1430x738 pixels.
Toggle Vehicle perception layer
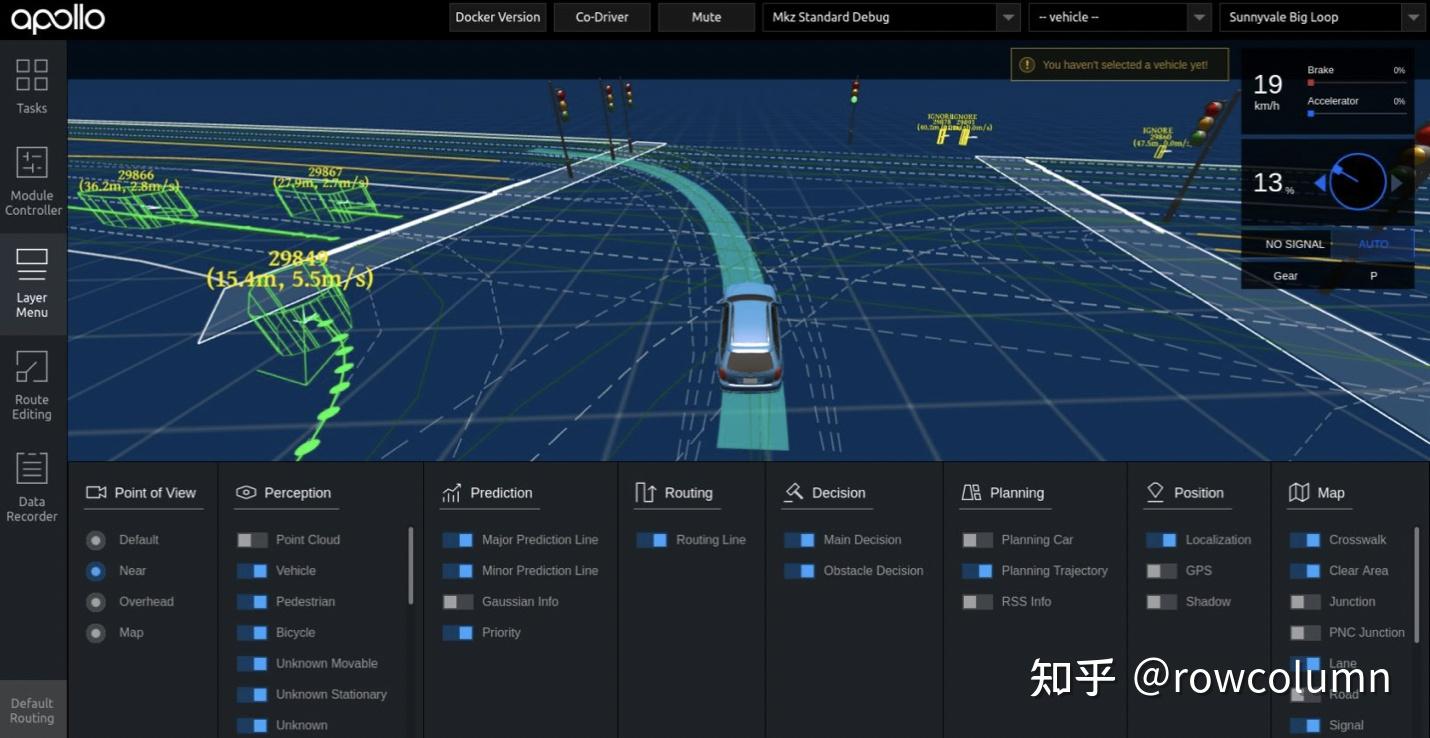(x=252, y=571)
